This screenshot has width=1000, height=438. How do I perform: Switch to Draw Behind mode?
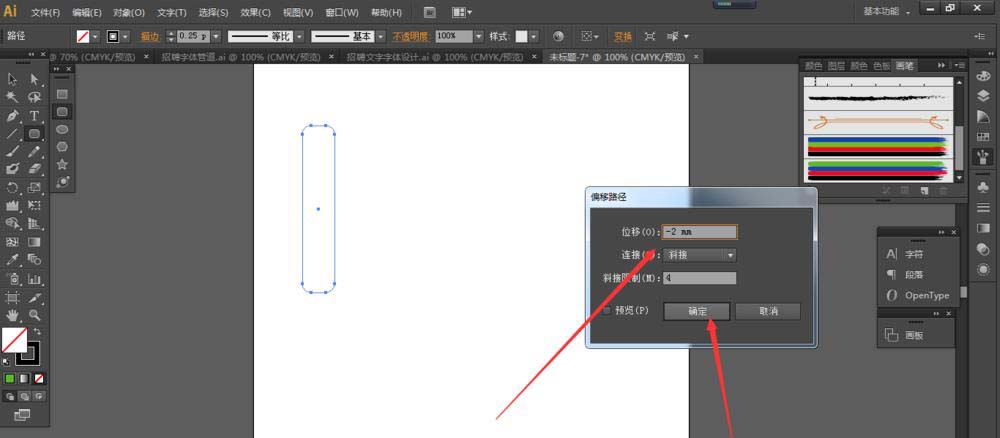click(24, 396)
